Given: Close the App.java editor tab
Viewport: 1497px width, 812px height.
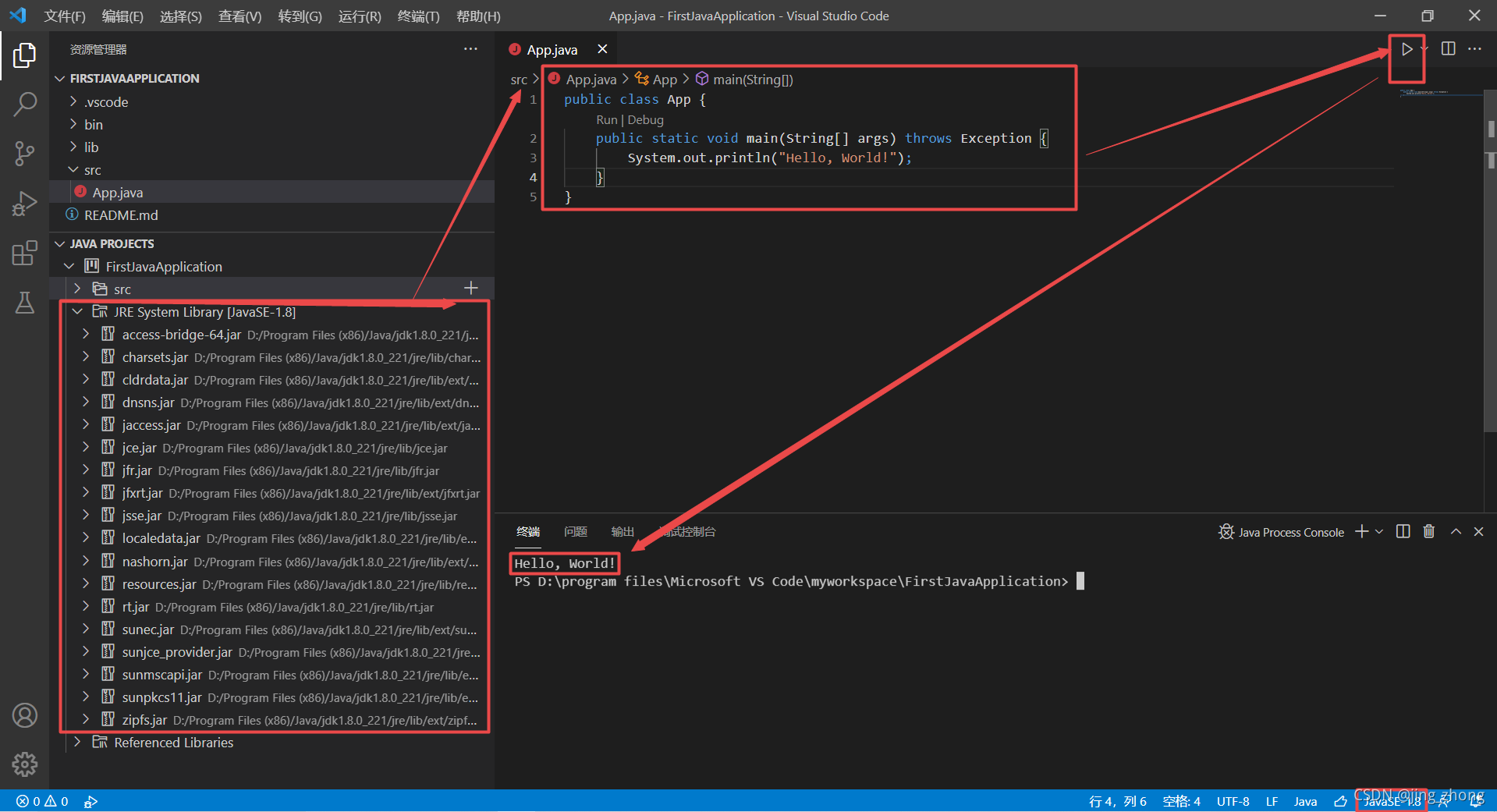Looking at the screenshot, I should (602, 49).
